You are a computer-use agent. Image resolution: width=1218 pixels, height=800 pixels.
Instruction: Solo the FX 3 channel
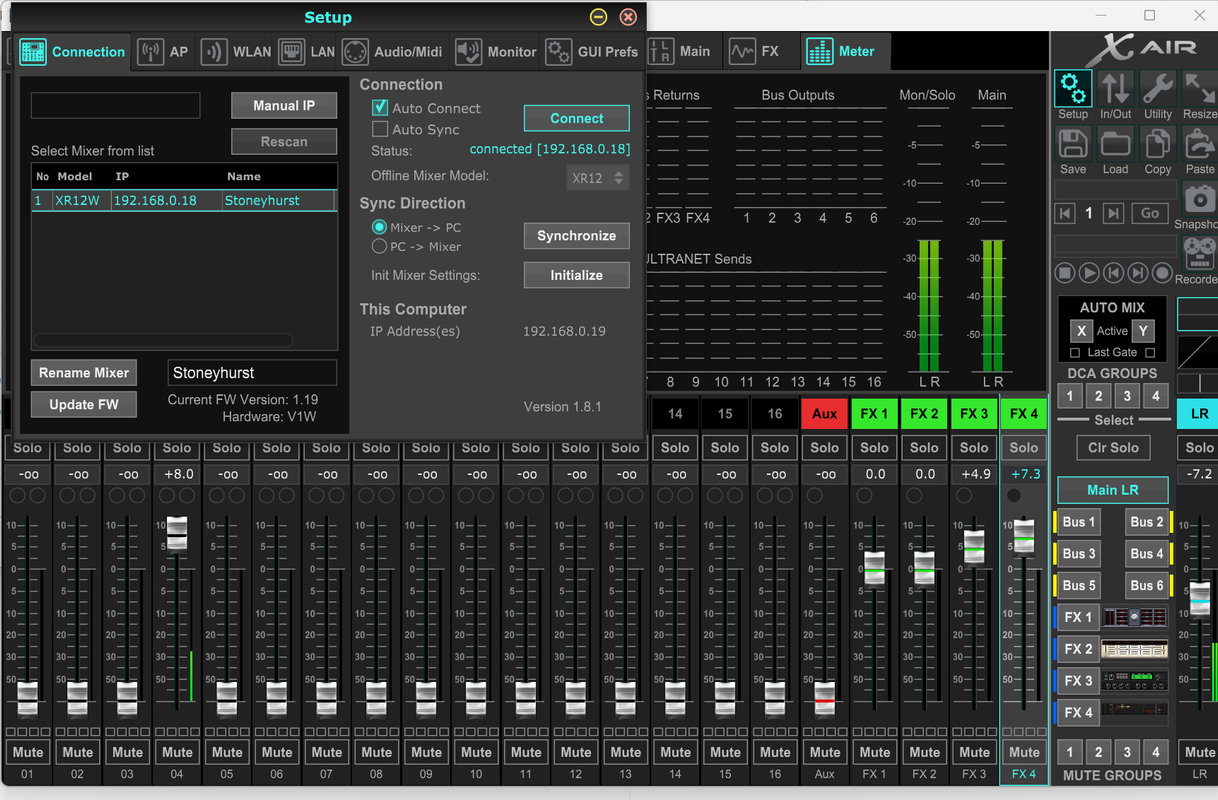974,448
